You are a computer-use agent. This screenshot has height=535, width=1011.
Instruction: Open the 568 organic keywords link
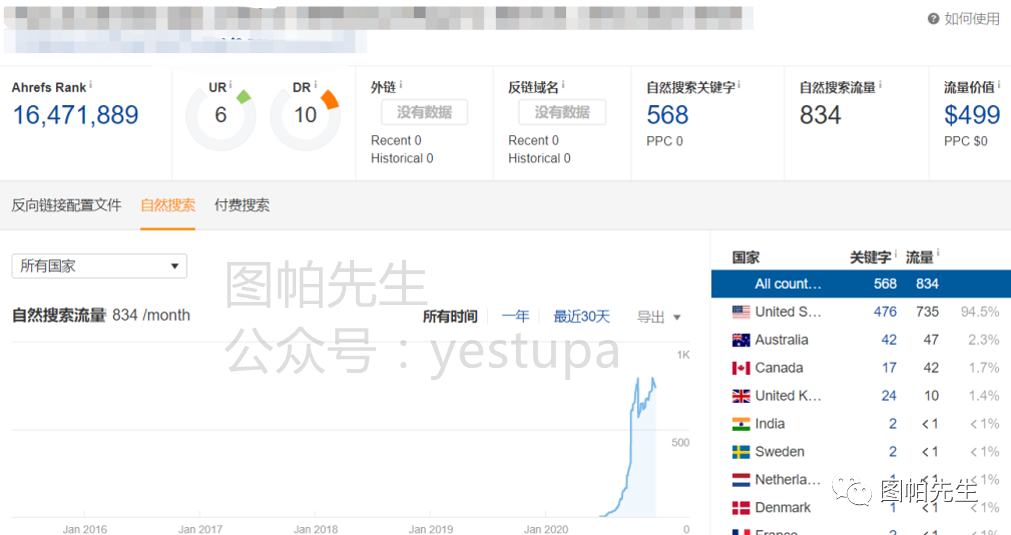tap(667, 115)
